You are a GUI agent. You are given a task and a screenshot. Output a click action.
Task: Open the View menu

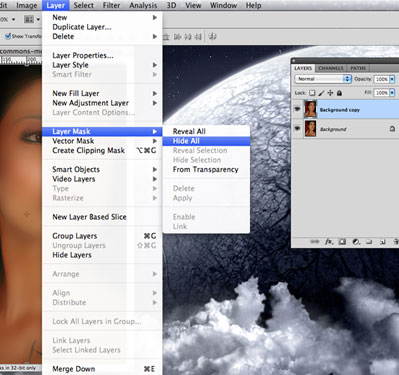pos(193,5)
